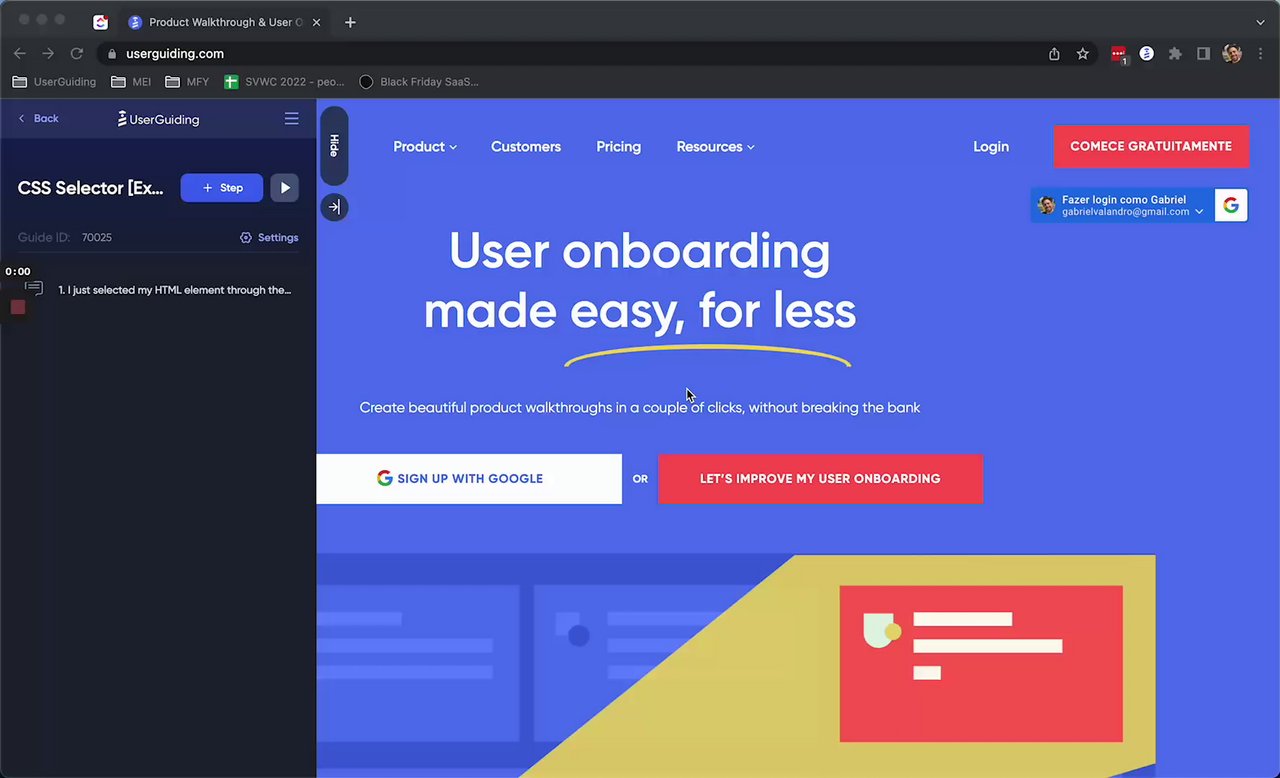Image resolution: width=1280 pixels, height=778 pixels.
Task: Click the guide title CSS Selector
Action: click(x=91, y=188)
